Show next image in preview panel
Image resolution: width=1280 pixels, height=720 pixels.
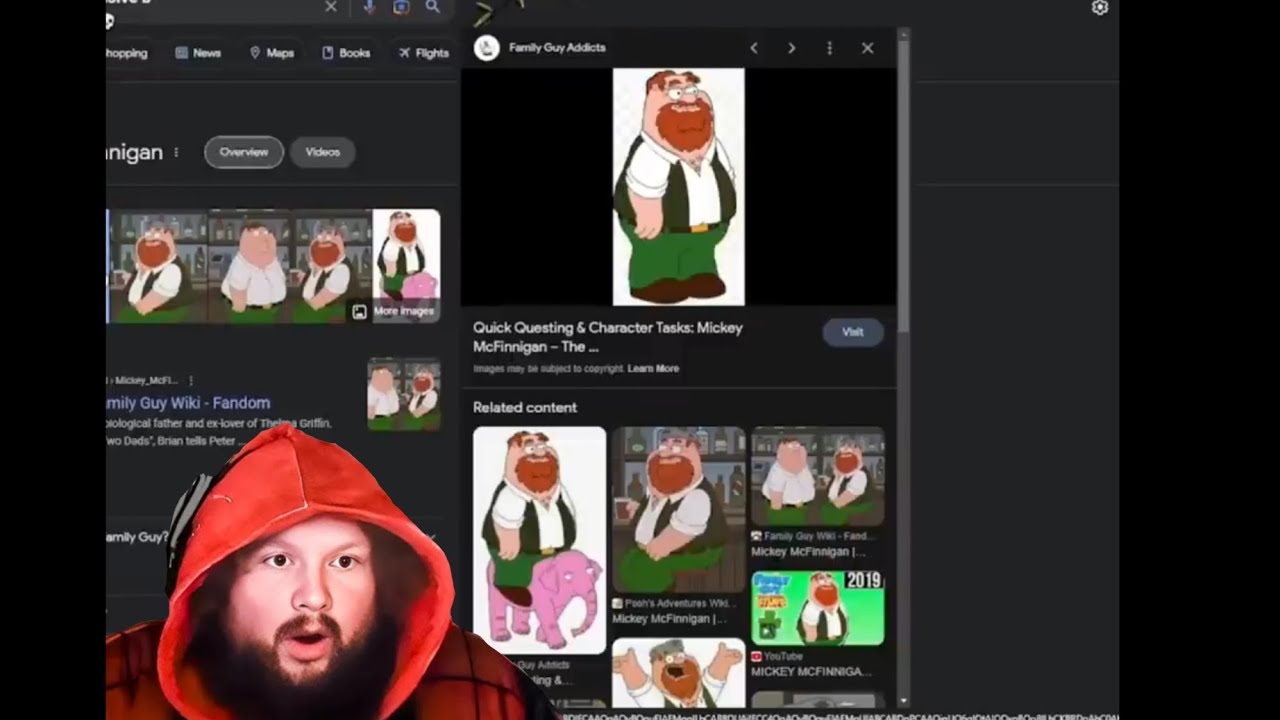(x=792, y=48)
